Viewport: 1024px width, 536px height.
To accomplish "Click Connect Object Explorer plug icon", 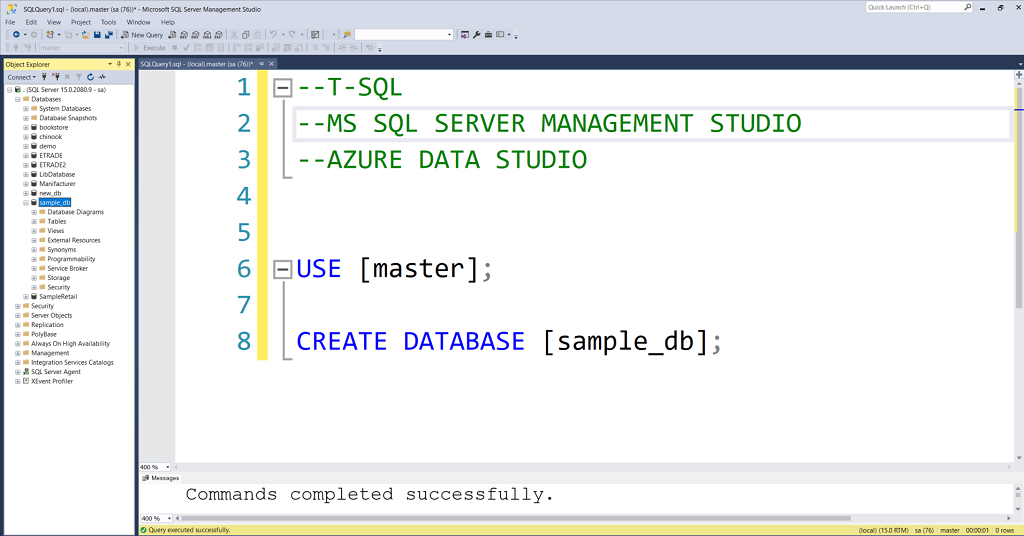I will coord(44,77).
